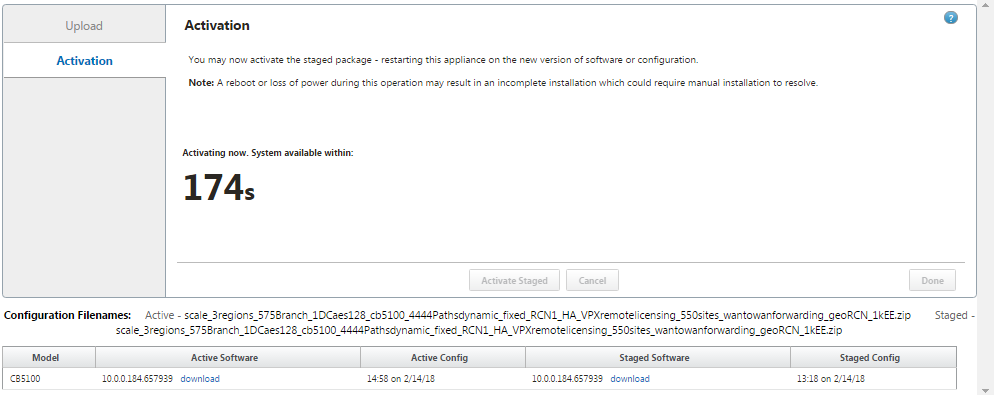Download the Active Software package
Image resolution: width=997 pixels, height=395 pixels.
[200, 379]
